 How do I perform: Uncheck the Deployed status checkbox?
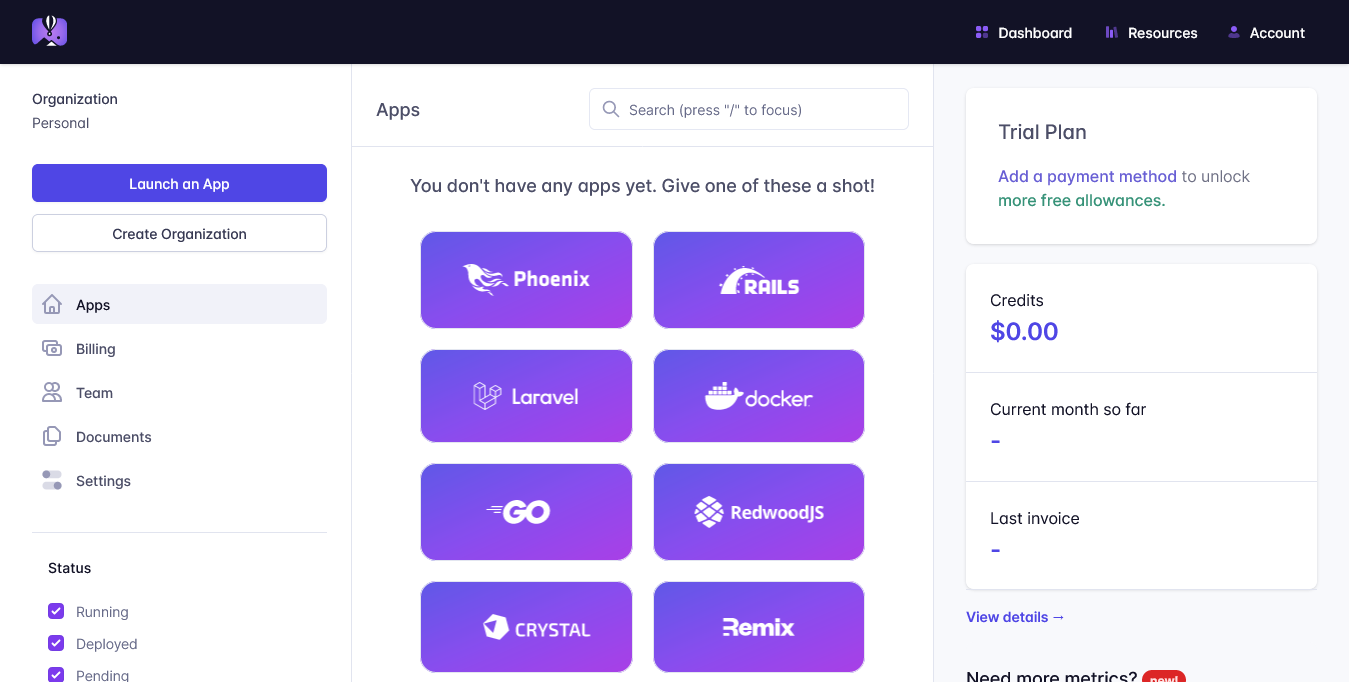point(56,643)
